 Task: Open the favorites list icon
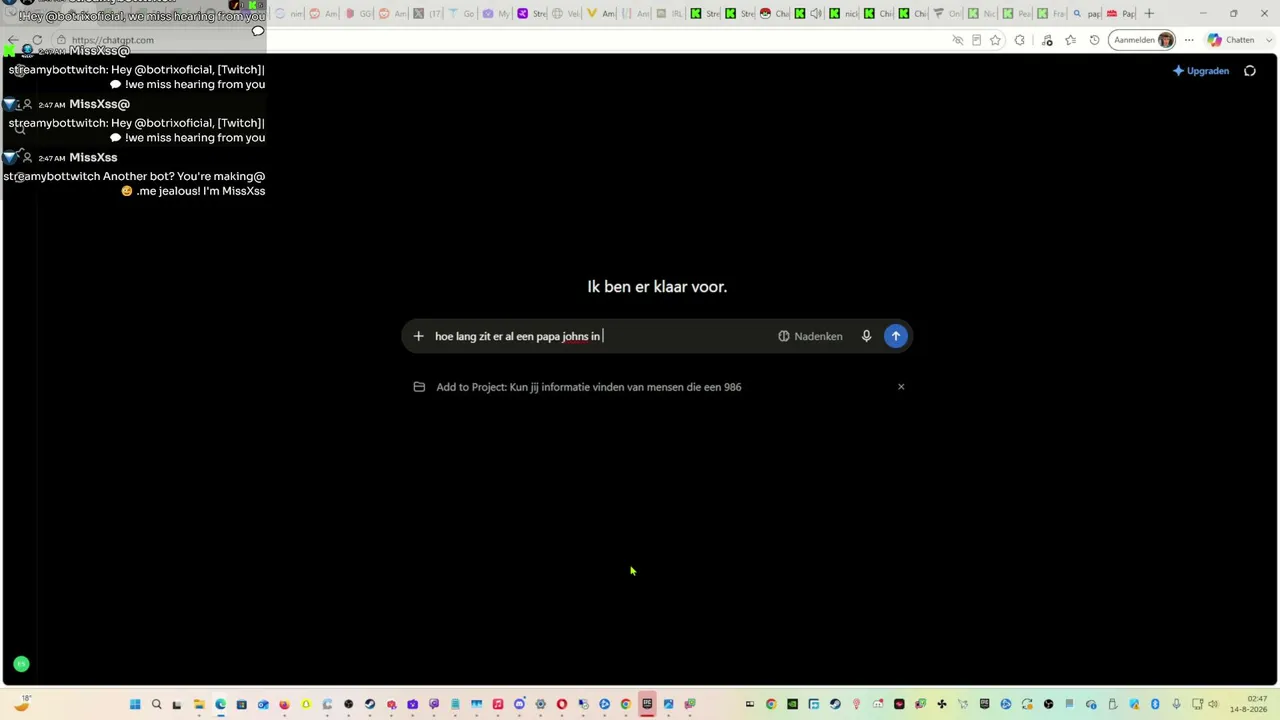[1071, 40]
